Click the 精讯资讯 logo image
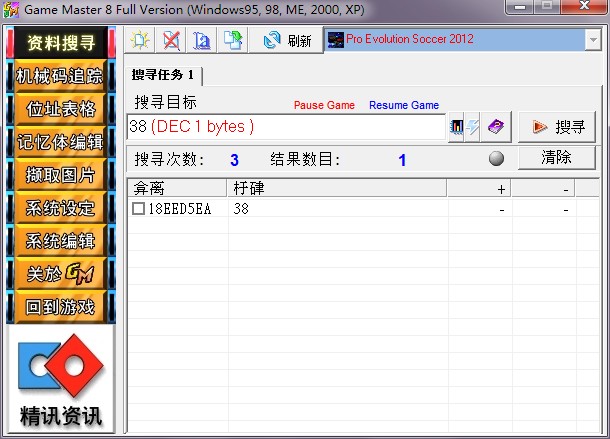 pos(61,379)
